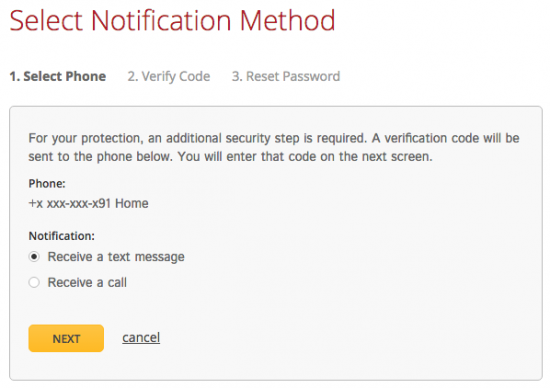
Task: Click the "Receive a text message" label text
Action: [x=116, y=257]
